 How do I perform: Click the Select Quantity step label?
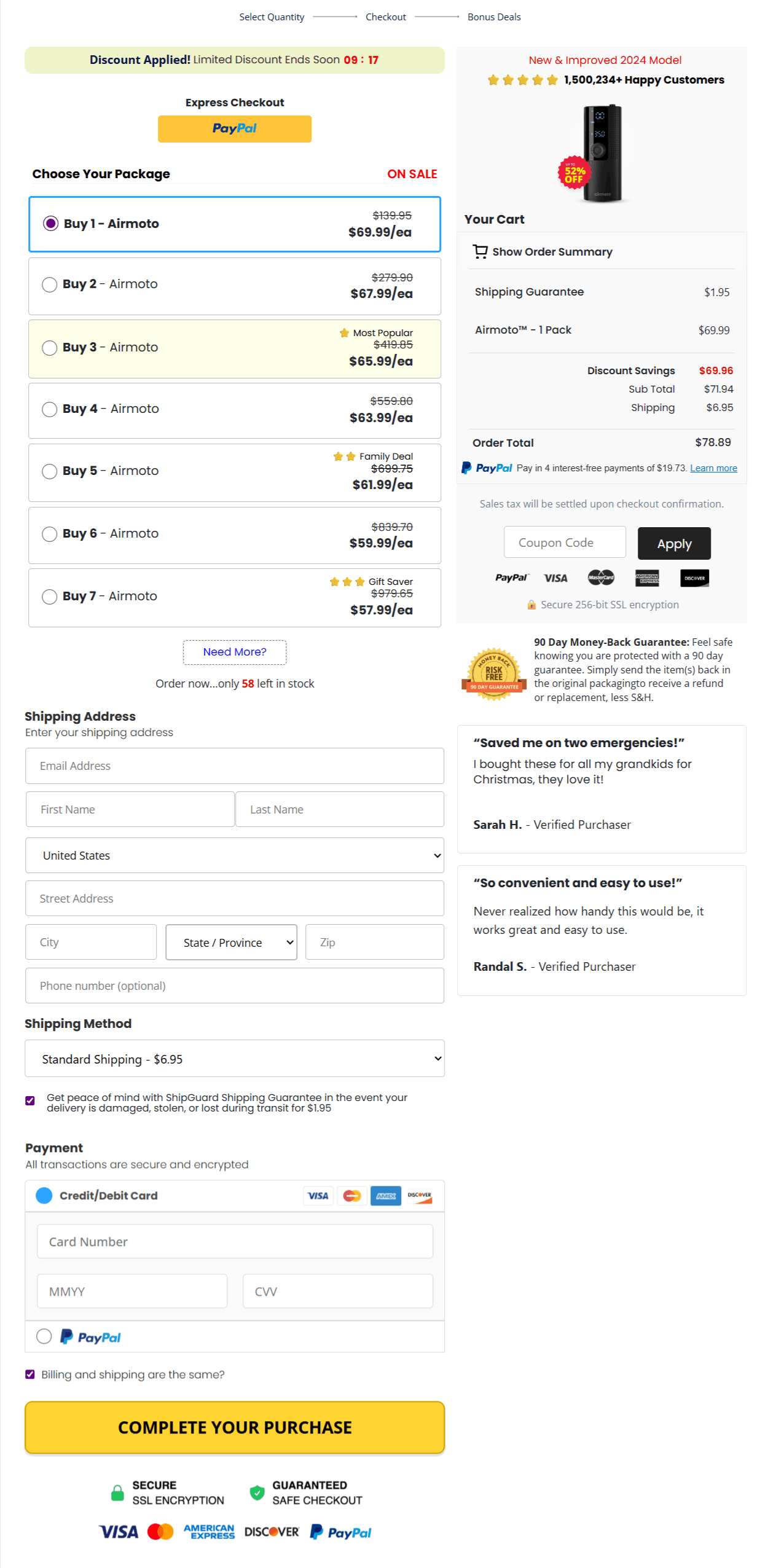tap(272, 17)
